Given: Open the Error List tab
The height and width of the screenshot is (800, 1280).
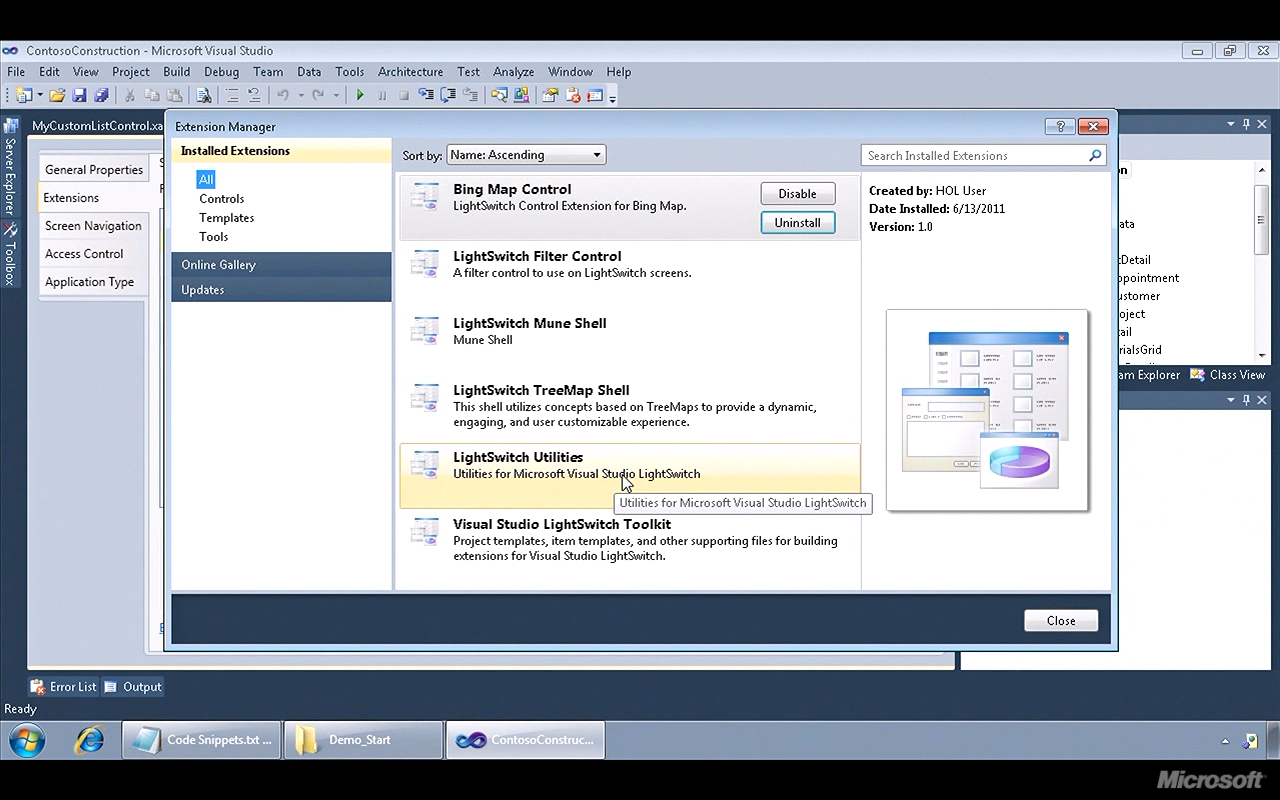Looking at the screenshot, I should click(x=64, y=687).
